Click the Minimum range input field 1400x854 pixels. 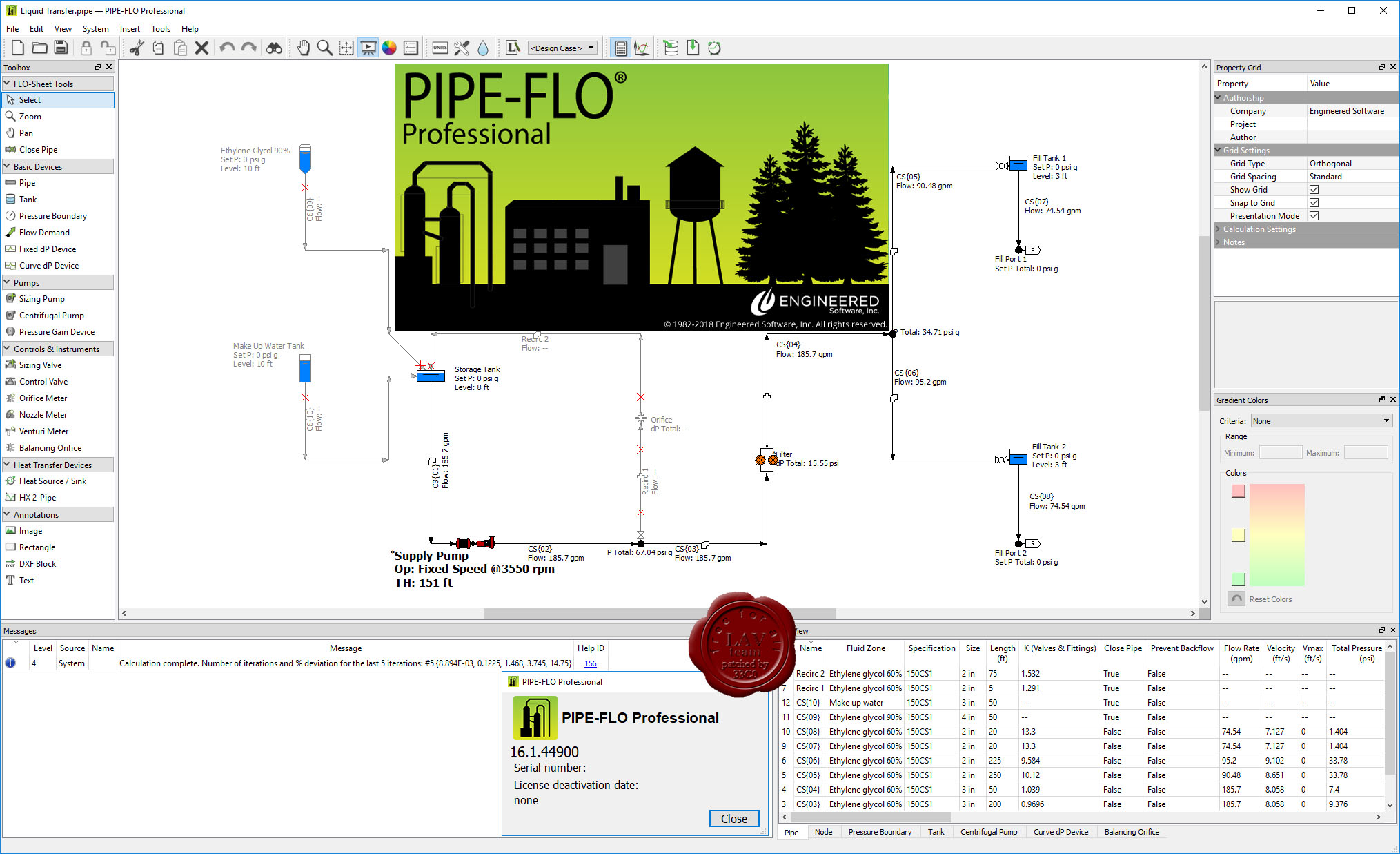click(x=1280, y=453)
